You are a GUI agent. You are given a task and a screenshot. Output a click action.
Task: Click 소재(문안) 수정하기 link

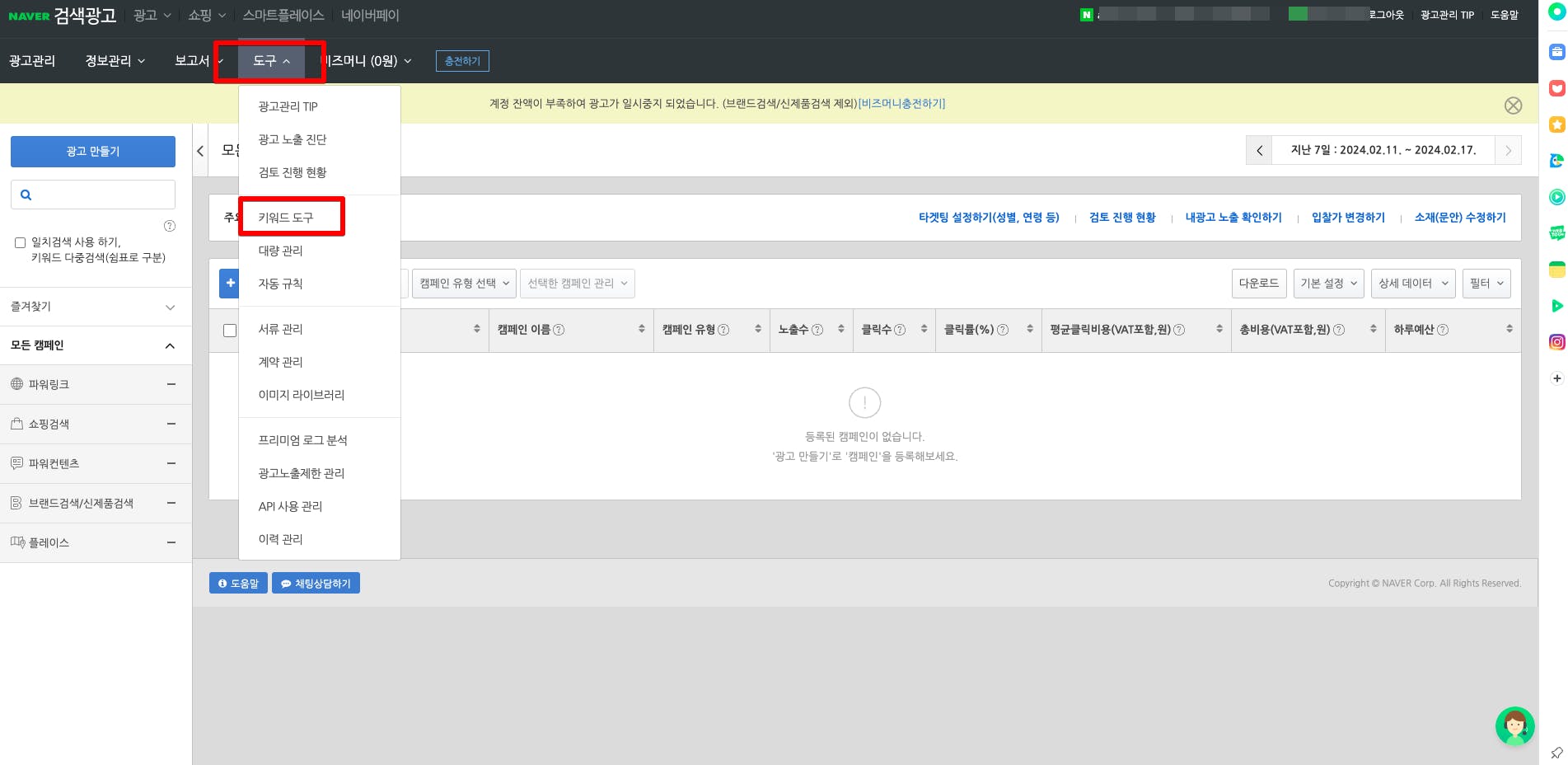point(1460,218)
